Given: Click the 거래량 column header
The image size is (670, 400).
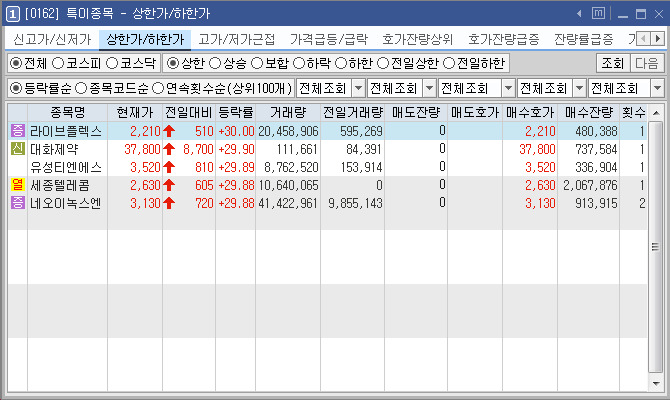Looking at the screenshot, I should tap(288, 112).
